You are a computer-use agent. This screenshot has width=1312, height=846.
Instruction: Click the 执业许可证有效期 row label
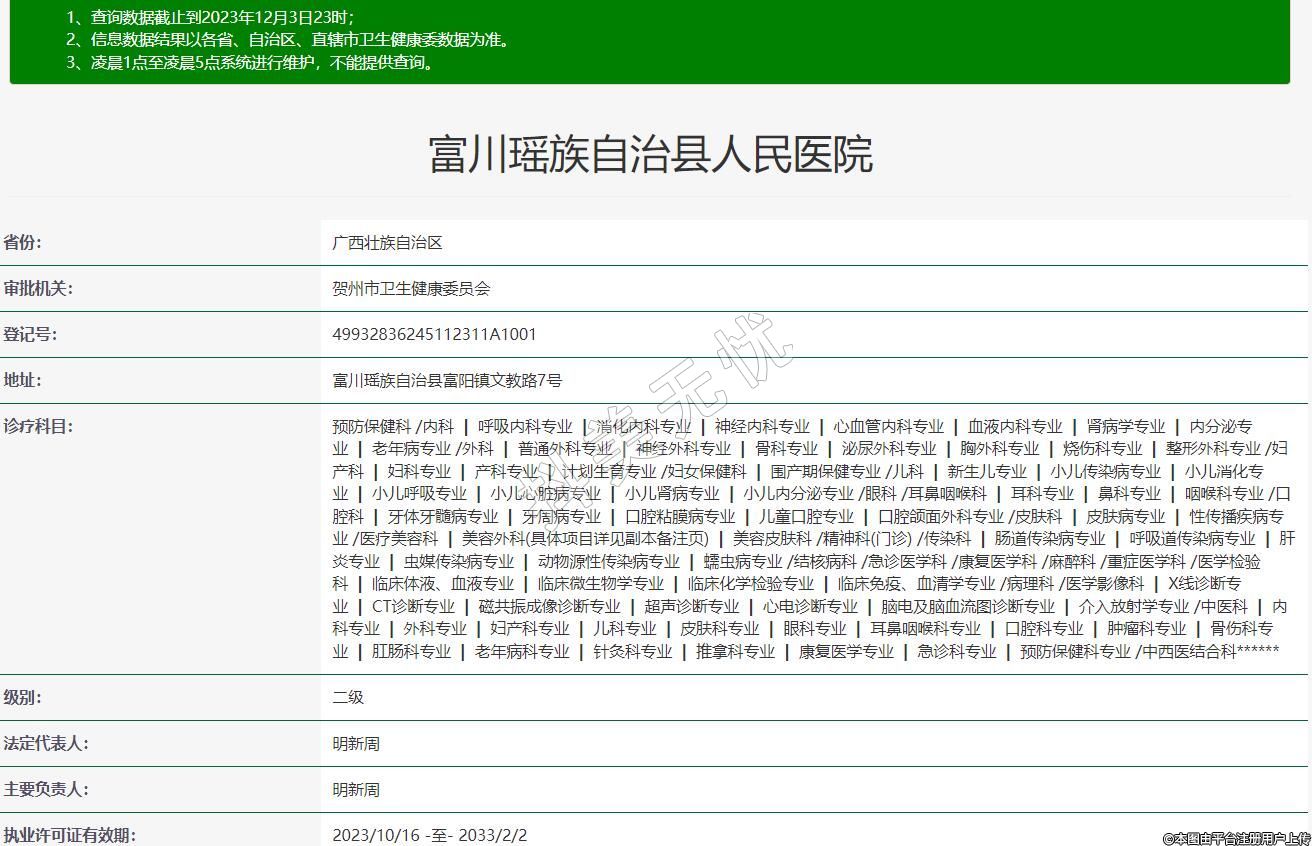click(69, 835)
